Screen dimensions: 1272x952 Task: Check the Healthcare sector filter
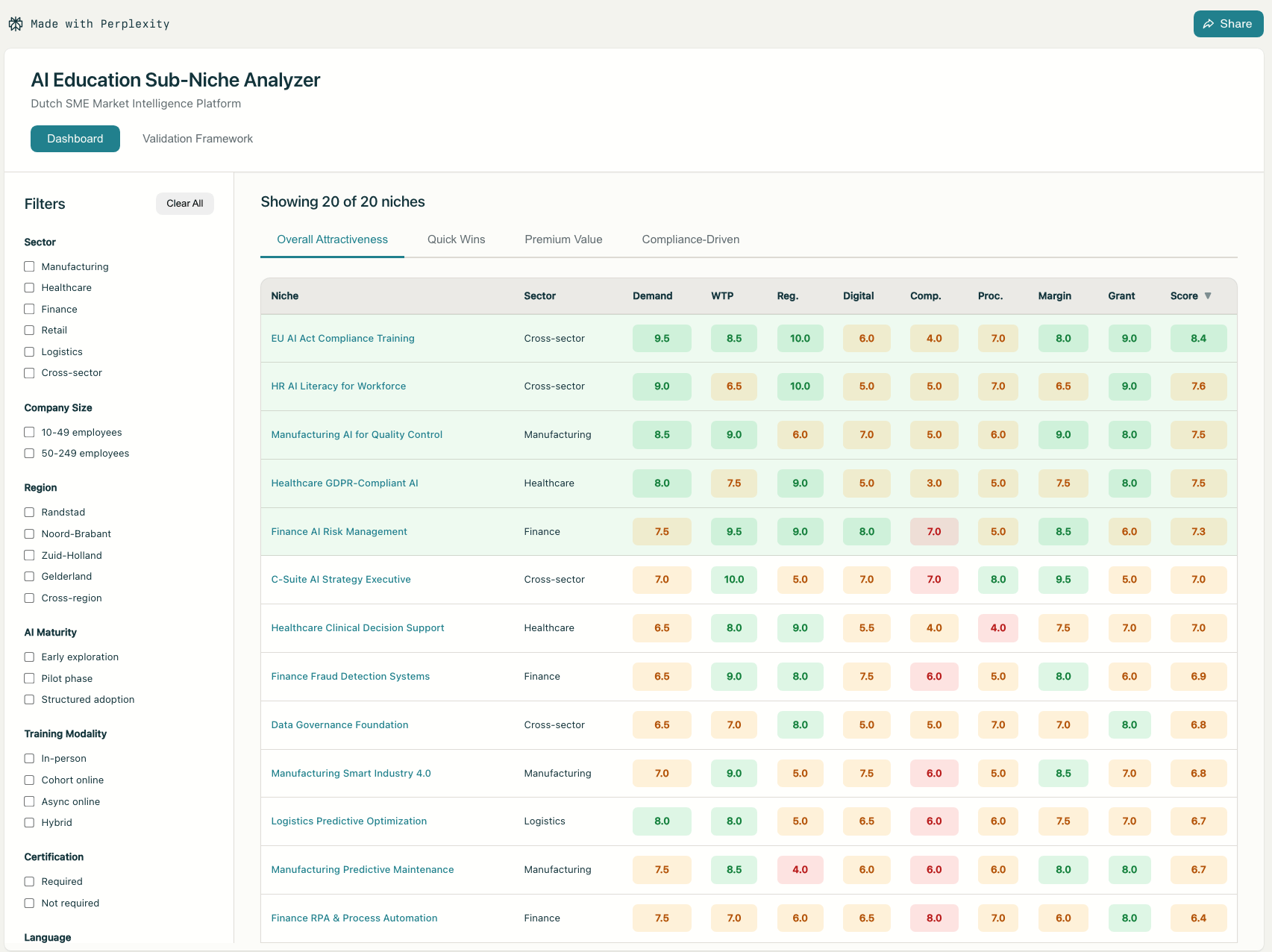click(30, 288)
